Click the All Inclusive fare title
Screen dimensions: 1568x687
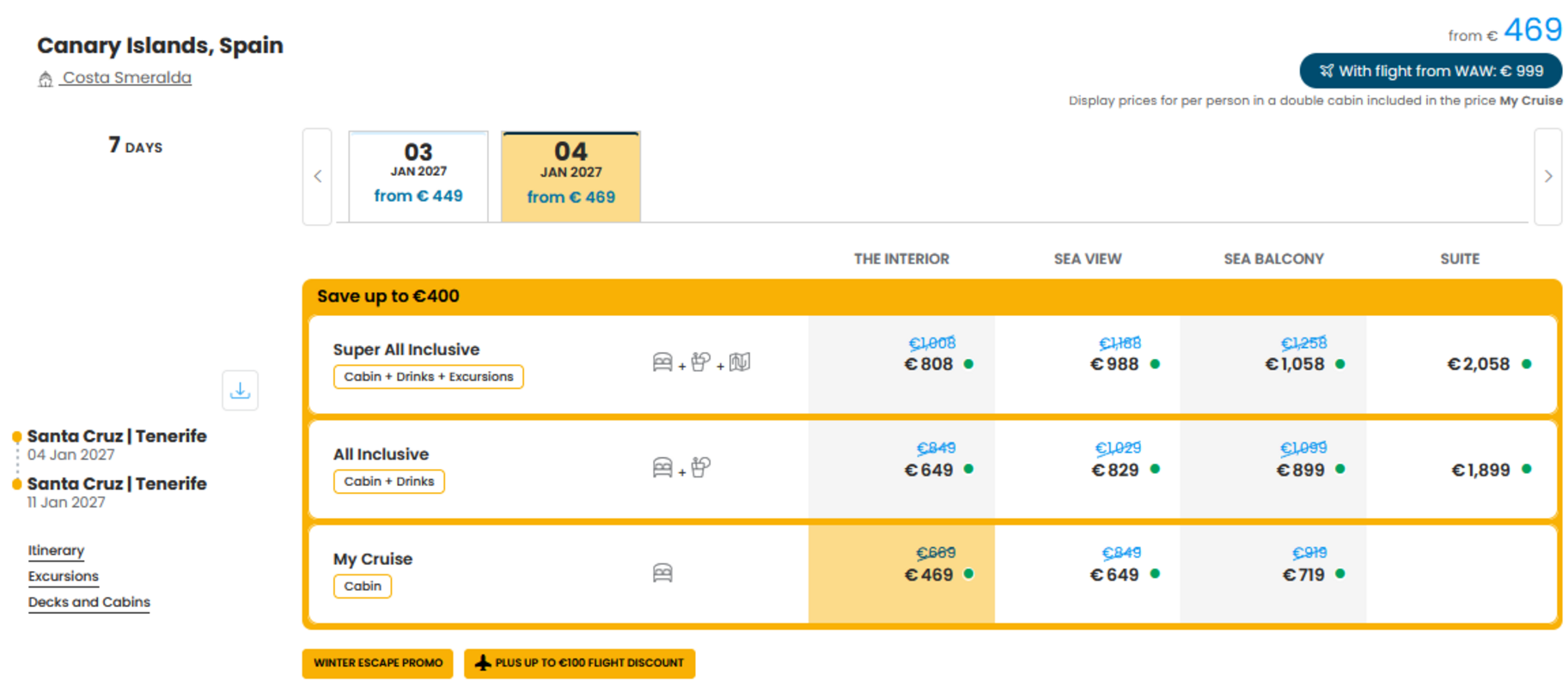381,454
